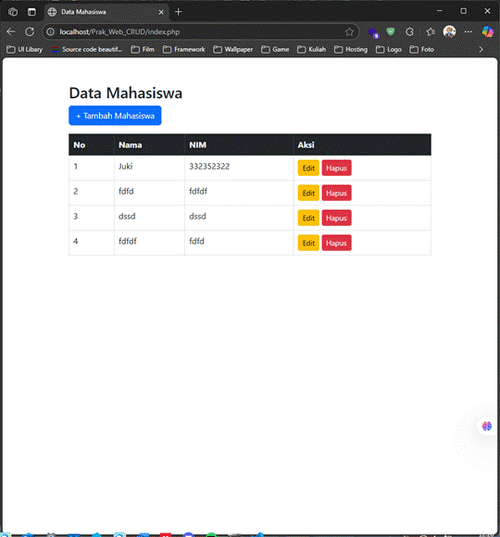500x537 pixels.
Task: Open the Source code beautif... bookmark
Action: tap(87, 50)
